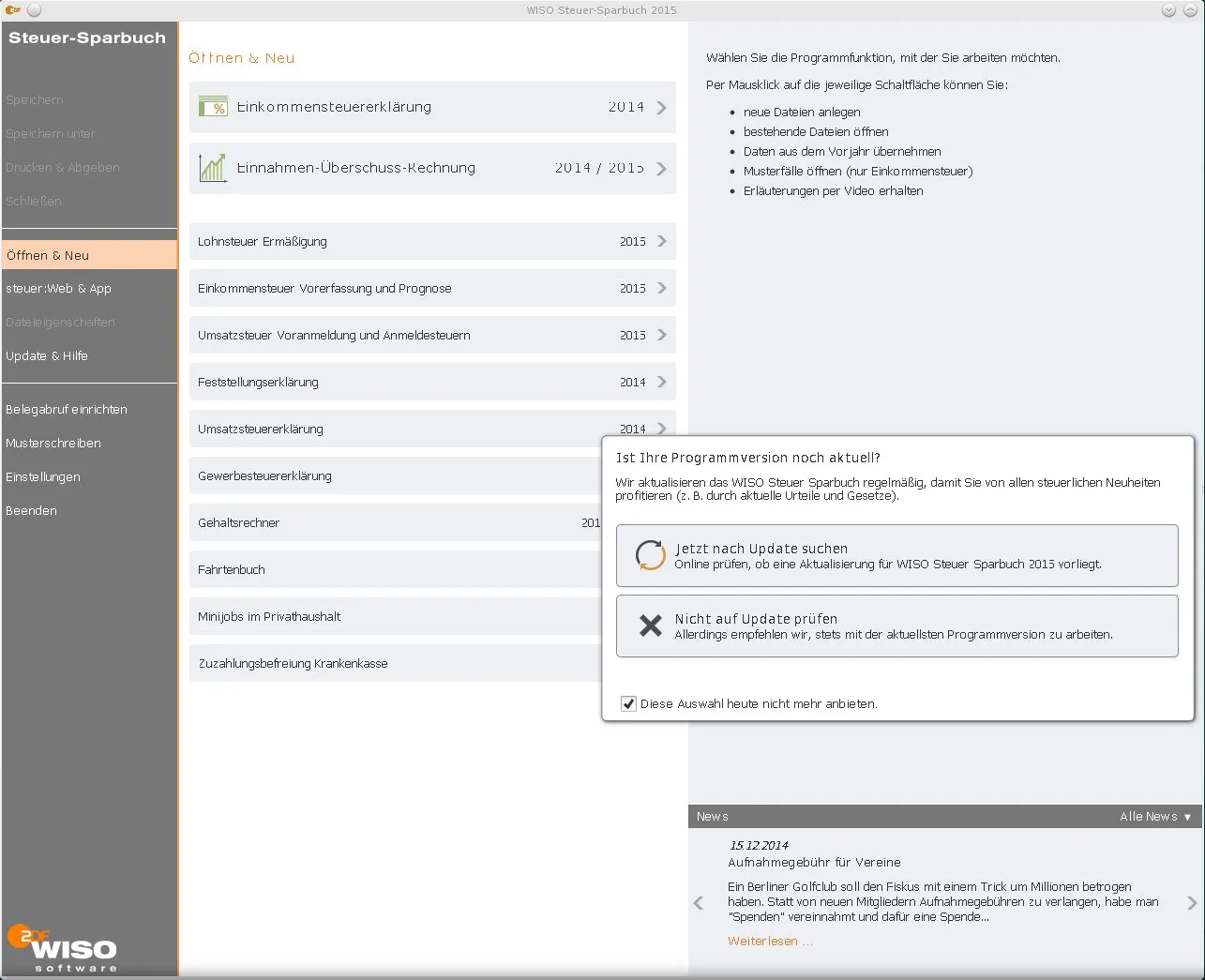The height and width of the screenshot is (980, 1205).
Task: Expand Umsatzsteuererklärung 2014 via its arrow
Action: 663,429
